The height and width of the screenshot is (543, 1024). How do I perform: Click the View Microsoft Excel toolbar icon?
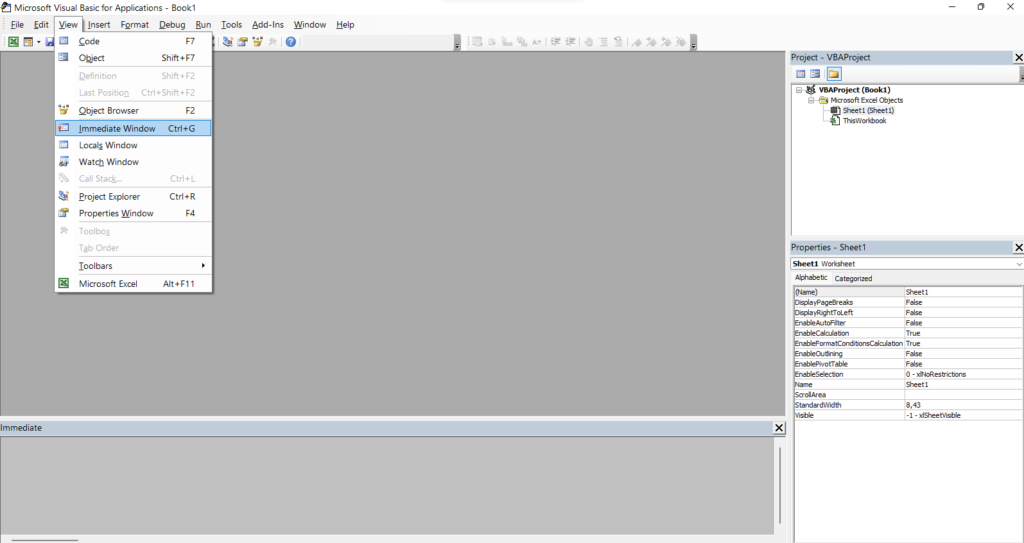pos(13,42)
